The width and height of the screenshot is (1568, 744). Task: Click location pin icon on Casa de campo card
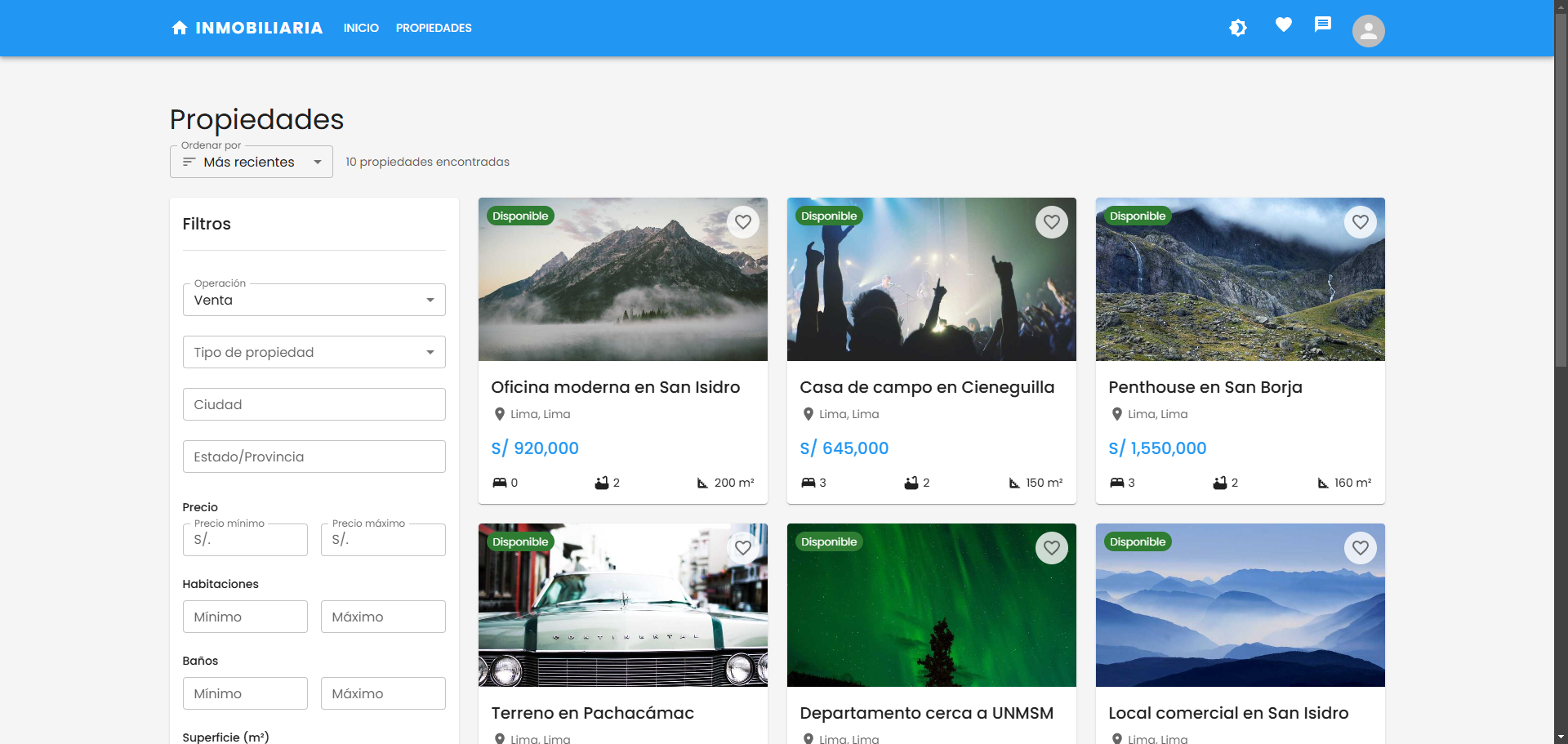[808, 414]
